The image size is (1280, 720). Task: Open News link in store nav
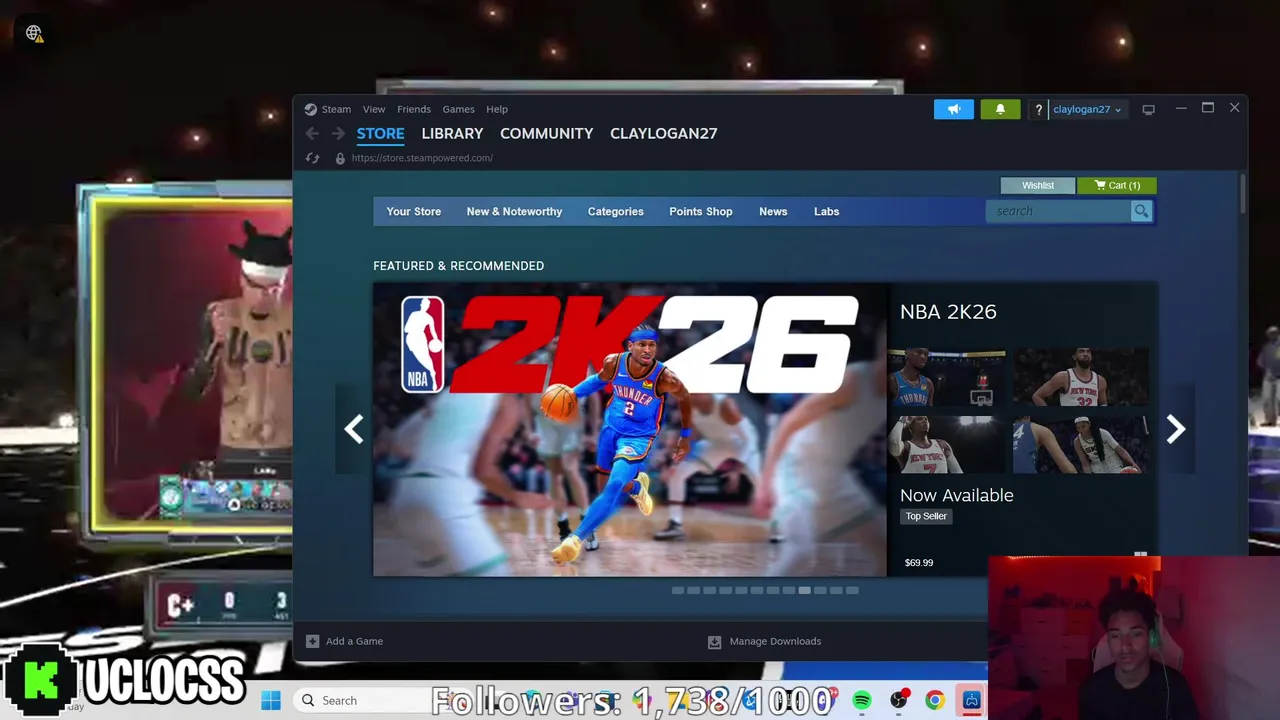point(773,211)
